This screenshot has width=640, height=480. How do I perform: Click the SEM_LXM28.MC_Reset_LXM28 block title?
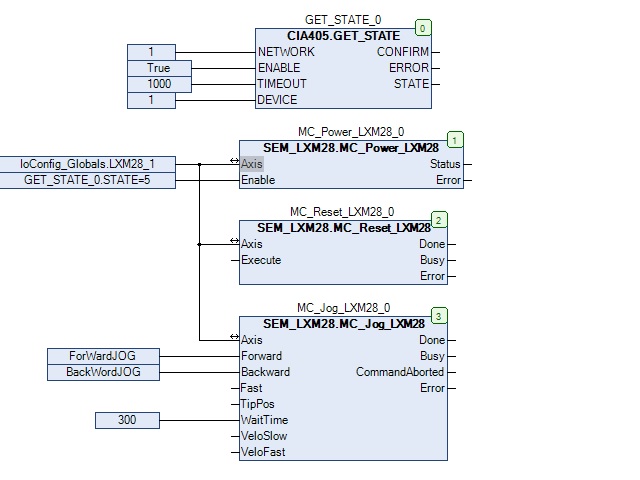342,228
